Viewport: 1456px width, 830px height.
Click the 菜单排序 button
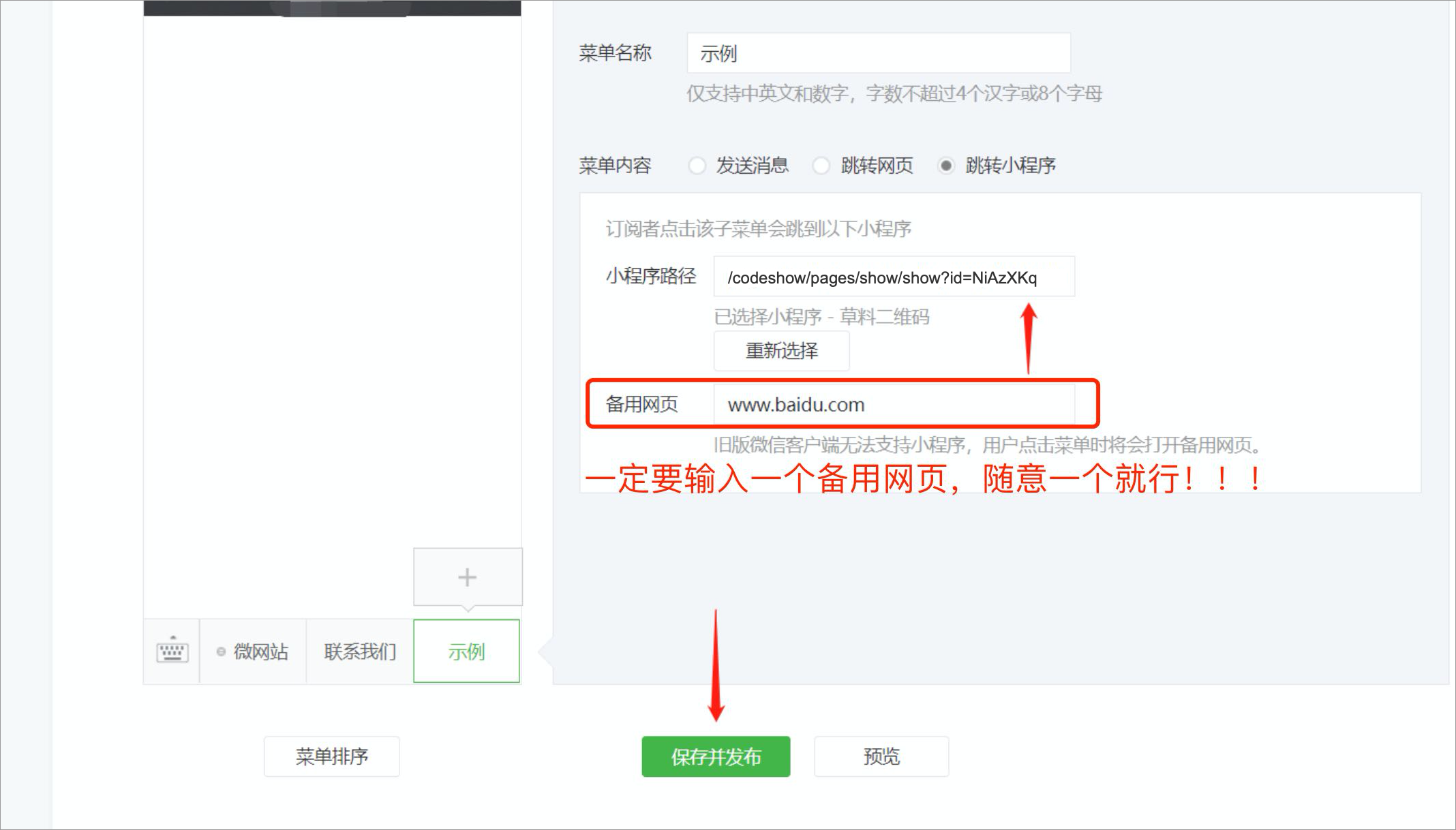[x=331, y=756]
